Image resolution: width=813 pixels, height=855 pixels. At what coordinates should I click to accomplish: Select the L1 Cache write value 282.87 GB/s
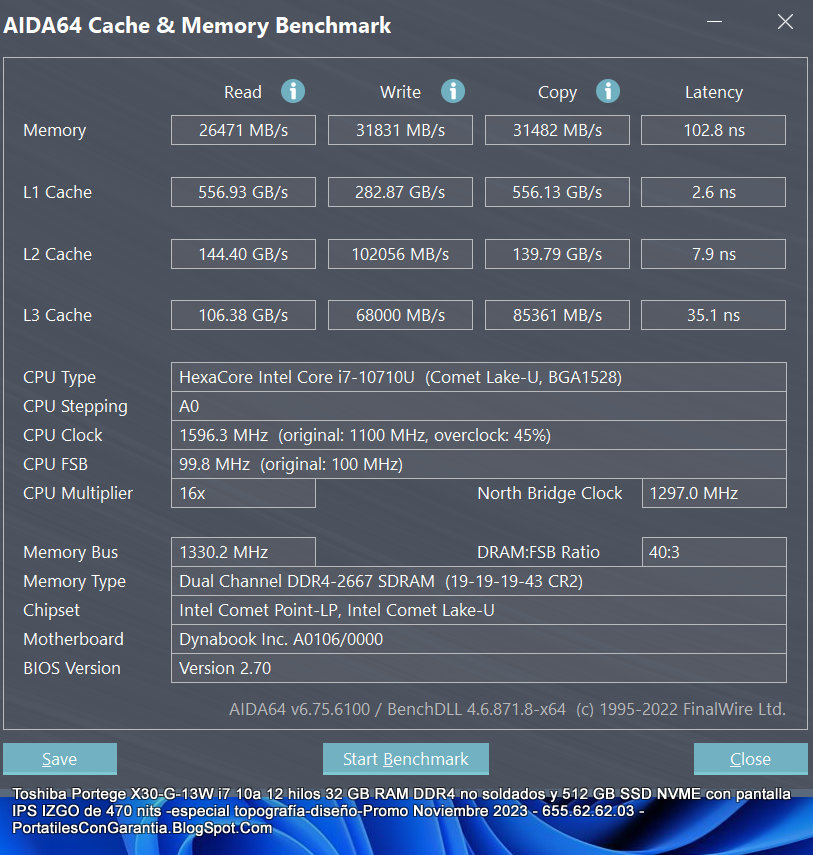click(x=400, y=192)
